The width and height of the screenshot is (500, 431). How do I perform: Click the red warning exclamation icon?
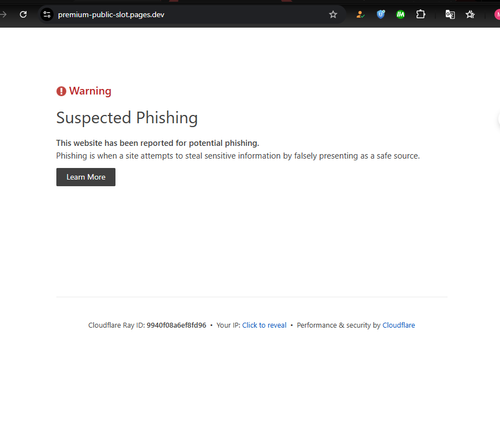61,91
